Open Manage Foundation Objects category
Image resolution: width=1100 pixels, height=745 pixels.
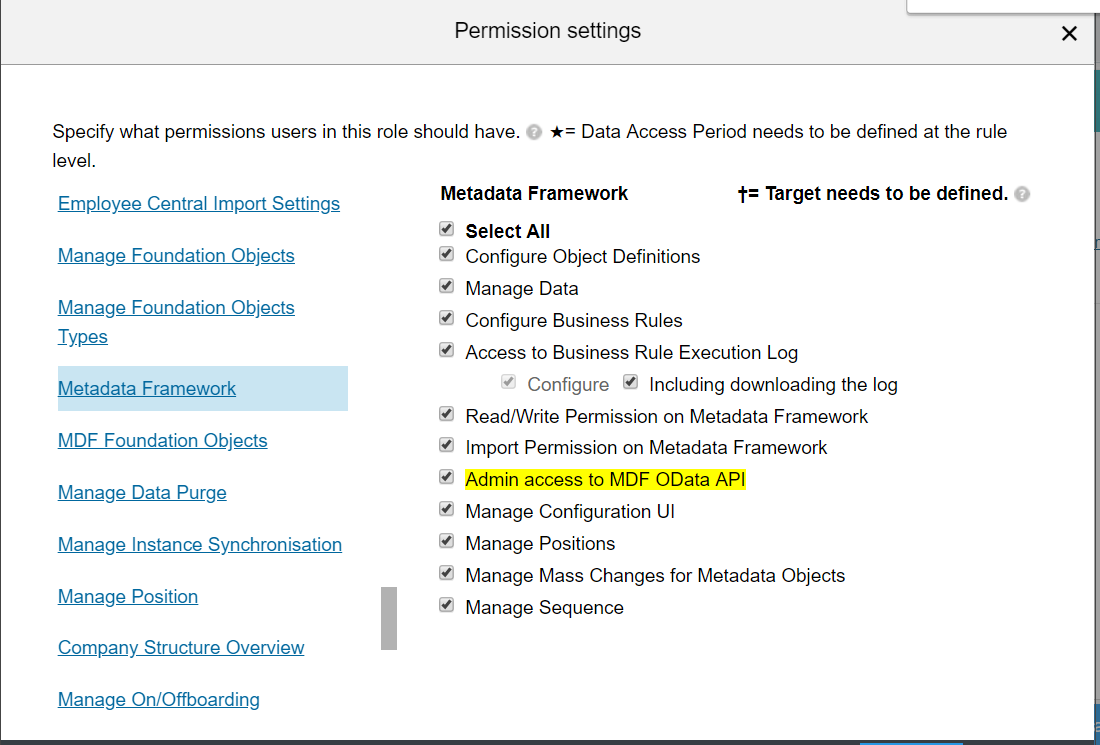pos(176,255)
